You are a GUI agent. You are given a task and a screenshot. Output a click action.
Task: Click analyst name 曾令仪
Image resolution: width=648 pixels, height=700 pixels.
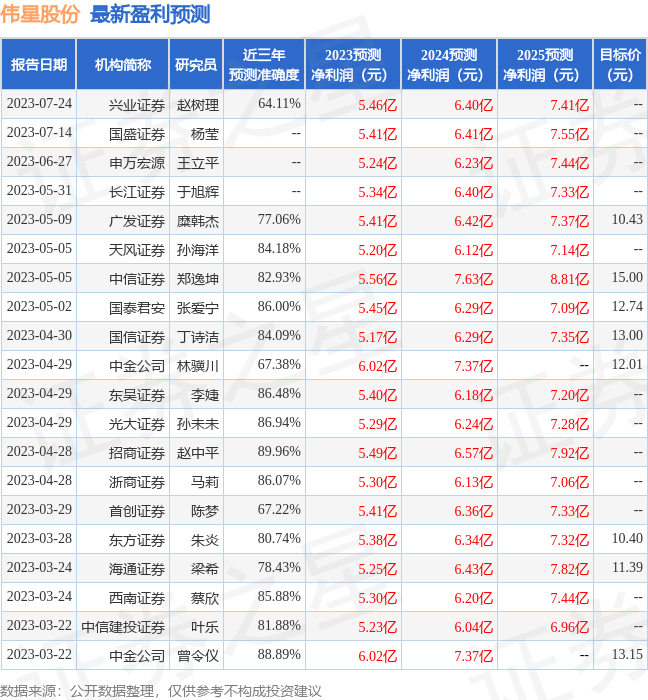[x=198, y=657]
